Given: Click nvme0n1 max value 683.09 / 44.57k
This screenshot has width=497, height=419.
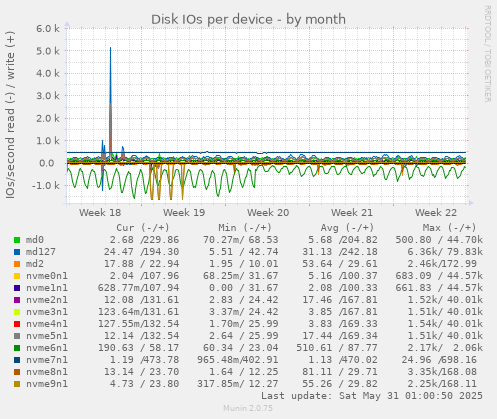Looking at the screenshot, I should coord(439,276).
